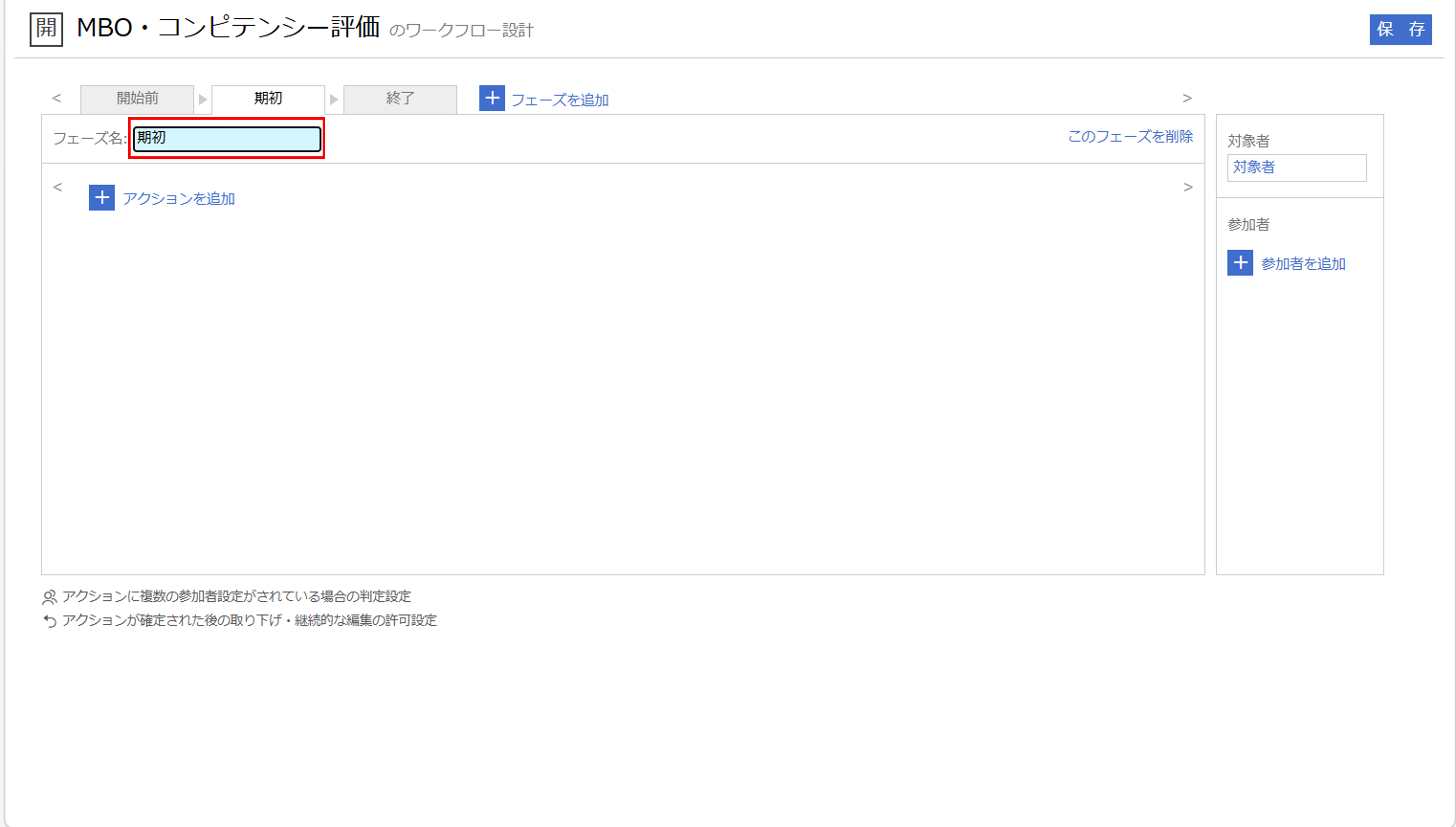This screenshot has width=1456, height=827.
Task: Click the right arrow in the action area
Action: coord(1188,187)
